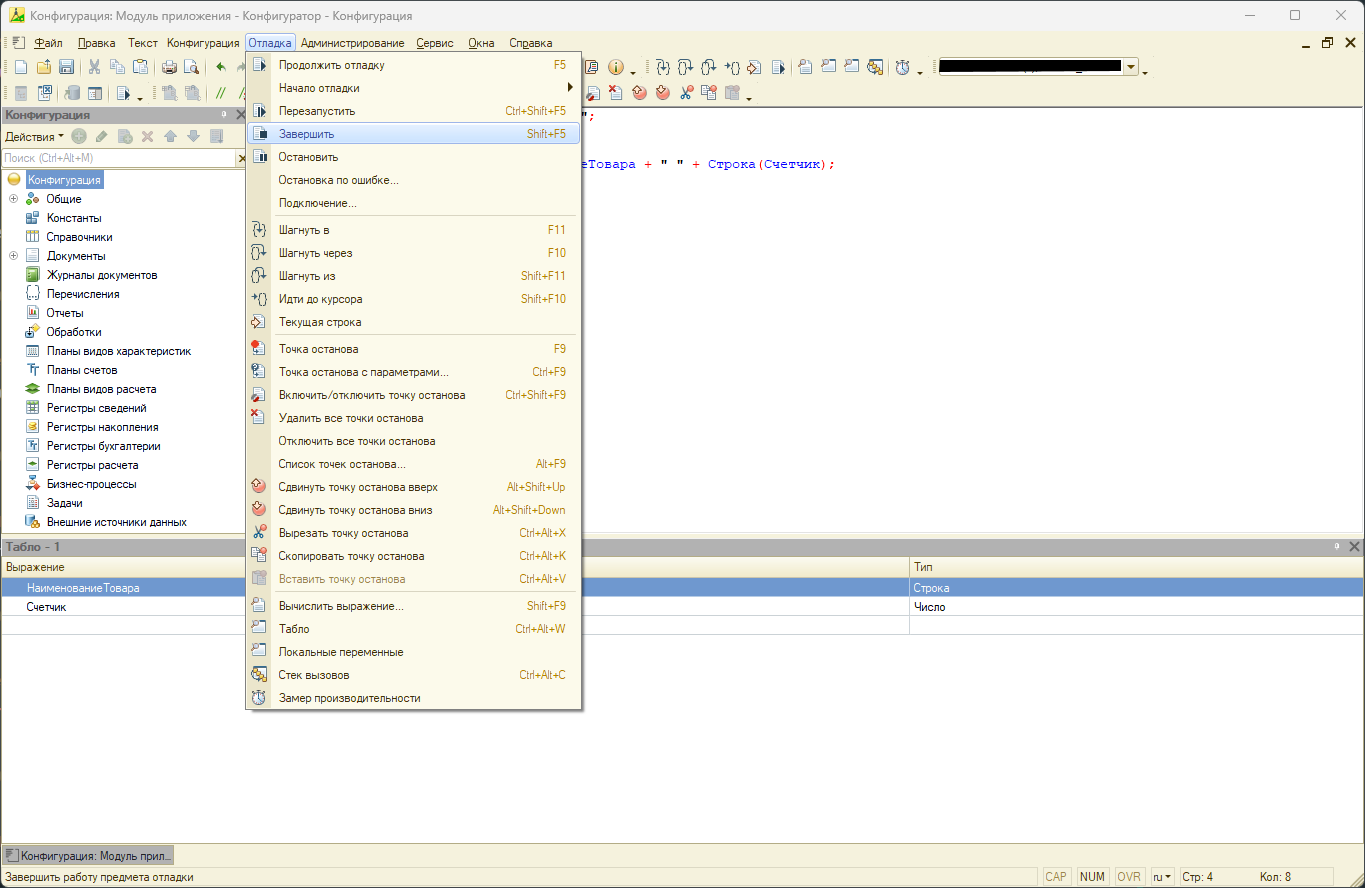Click the OVR overwrite indicator in status bar

pos(1129,877)
